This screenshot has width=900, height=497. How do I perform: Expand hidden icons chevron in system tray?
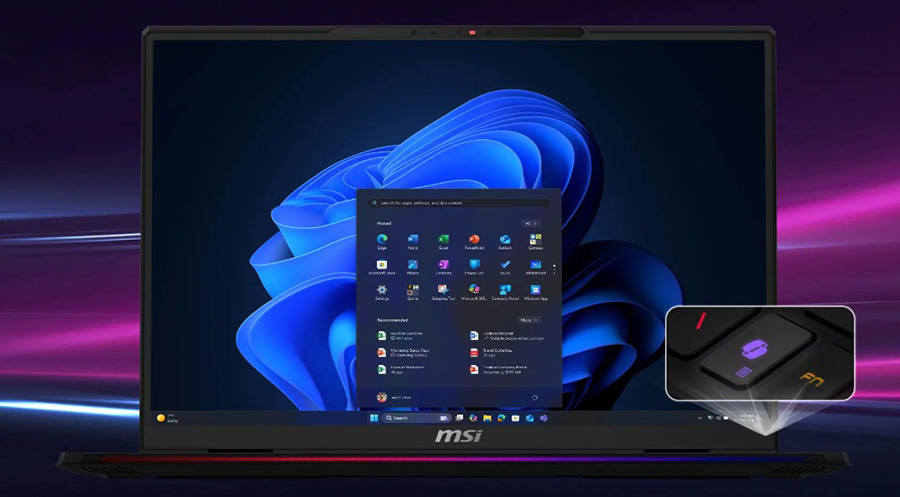700,418
